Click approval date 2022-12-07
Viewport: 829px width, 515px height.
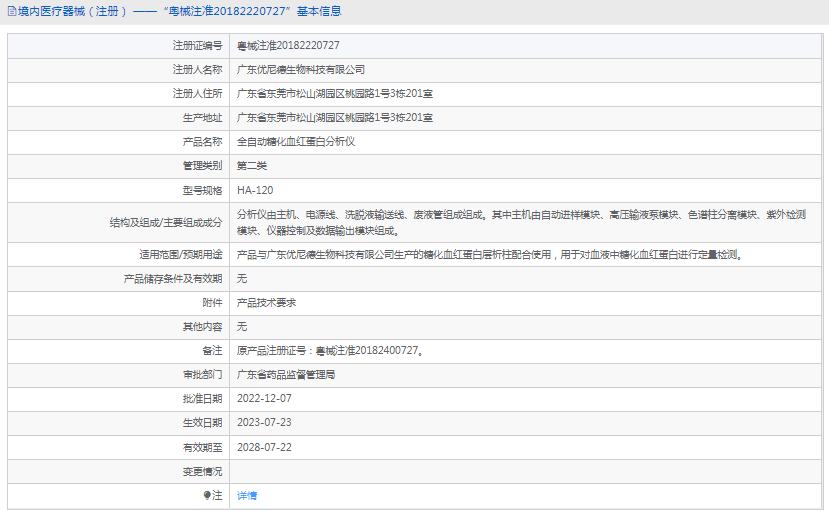click(264, 399)
